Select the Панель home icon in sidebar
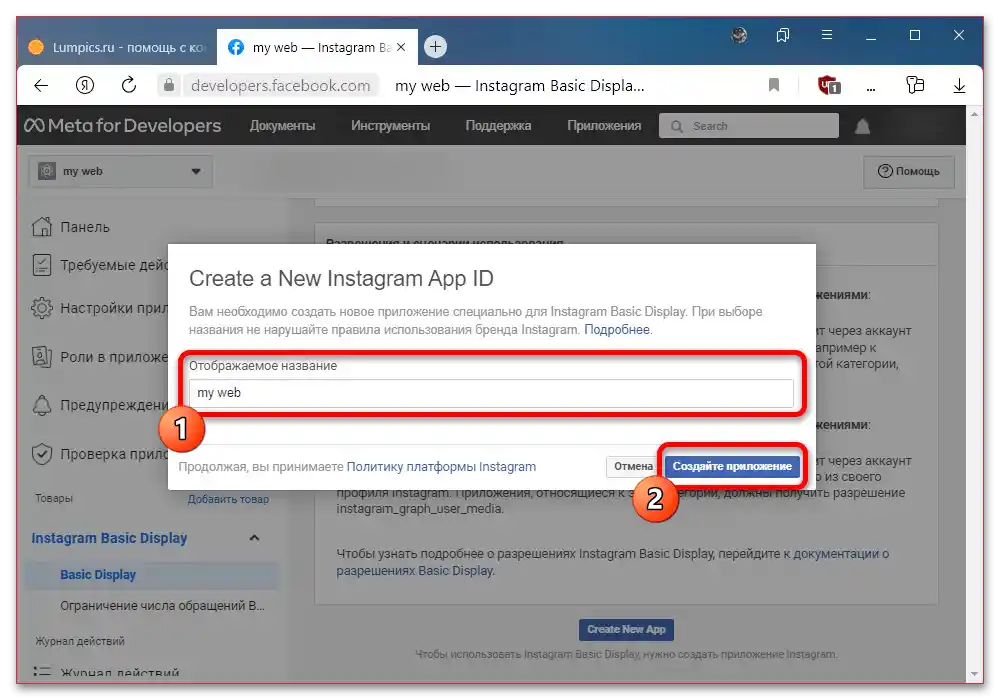 [x=40, y=227]
